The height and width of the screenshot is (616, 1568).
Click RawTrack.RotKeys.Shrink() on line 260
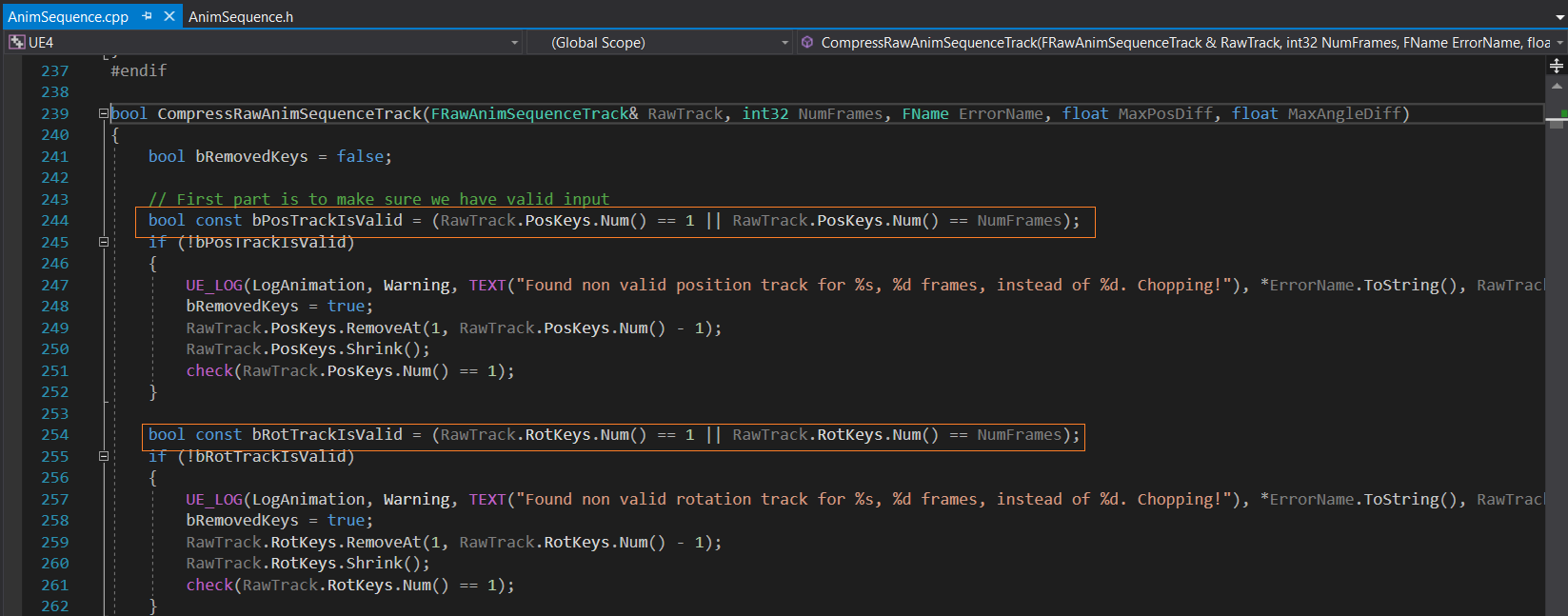(x=308, y=563)
